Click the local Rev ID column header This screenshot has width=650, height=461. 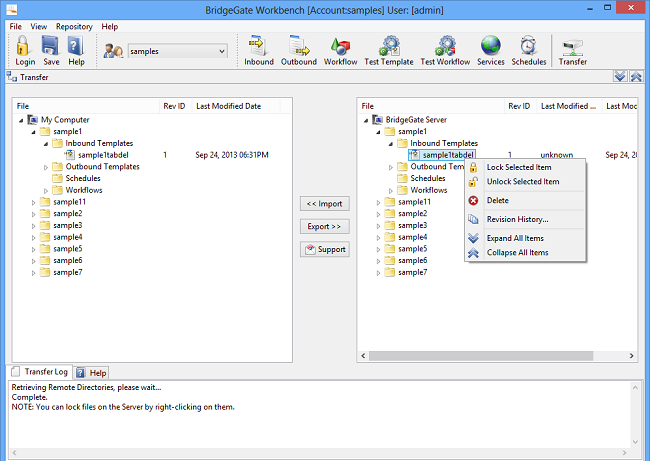click(x=175, y=106)
